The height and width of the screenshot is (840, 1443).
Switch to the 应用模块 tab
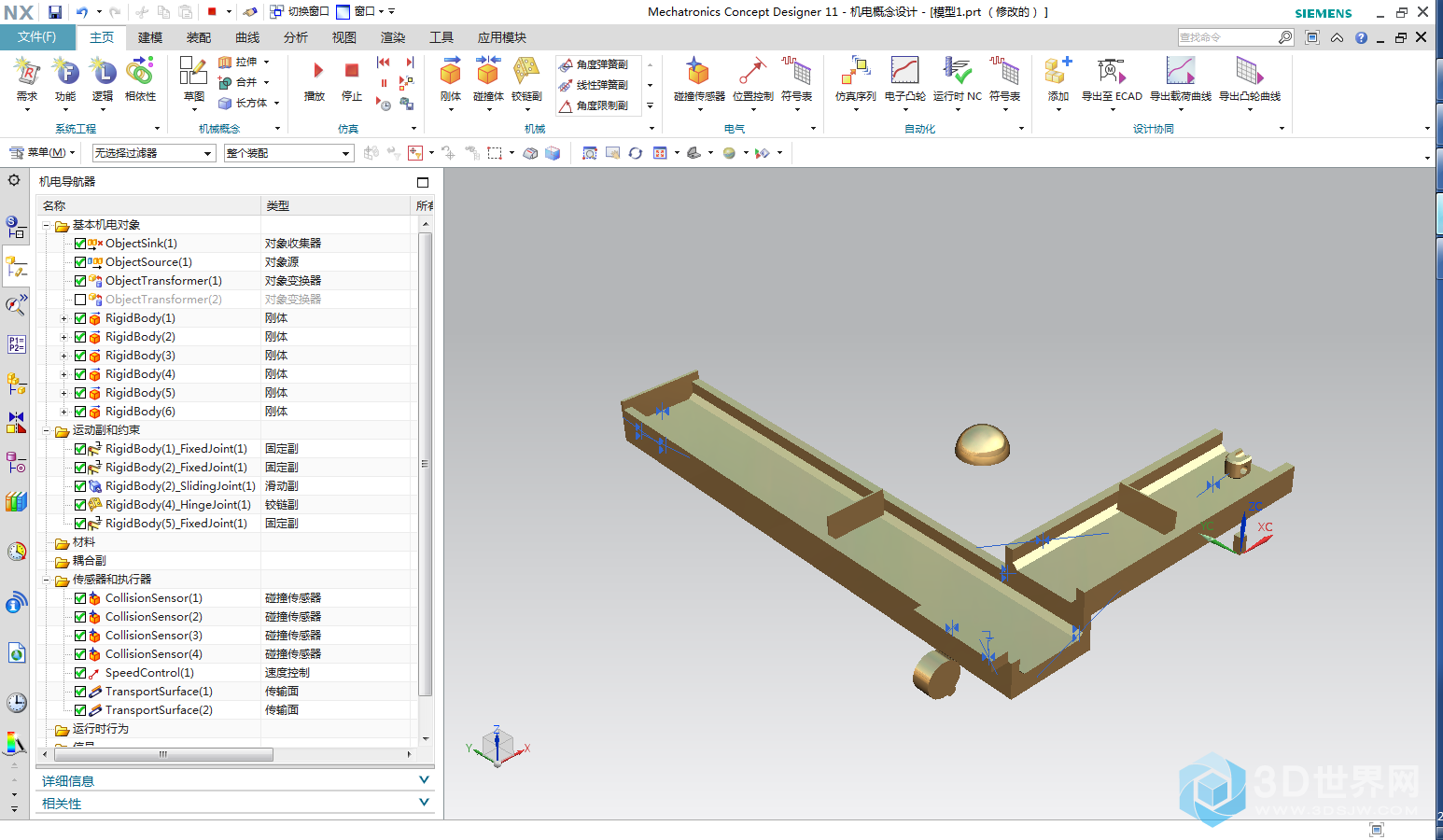point(502,37)
